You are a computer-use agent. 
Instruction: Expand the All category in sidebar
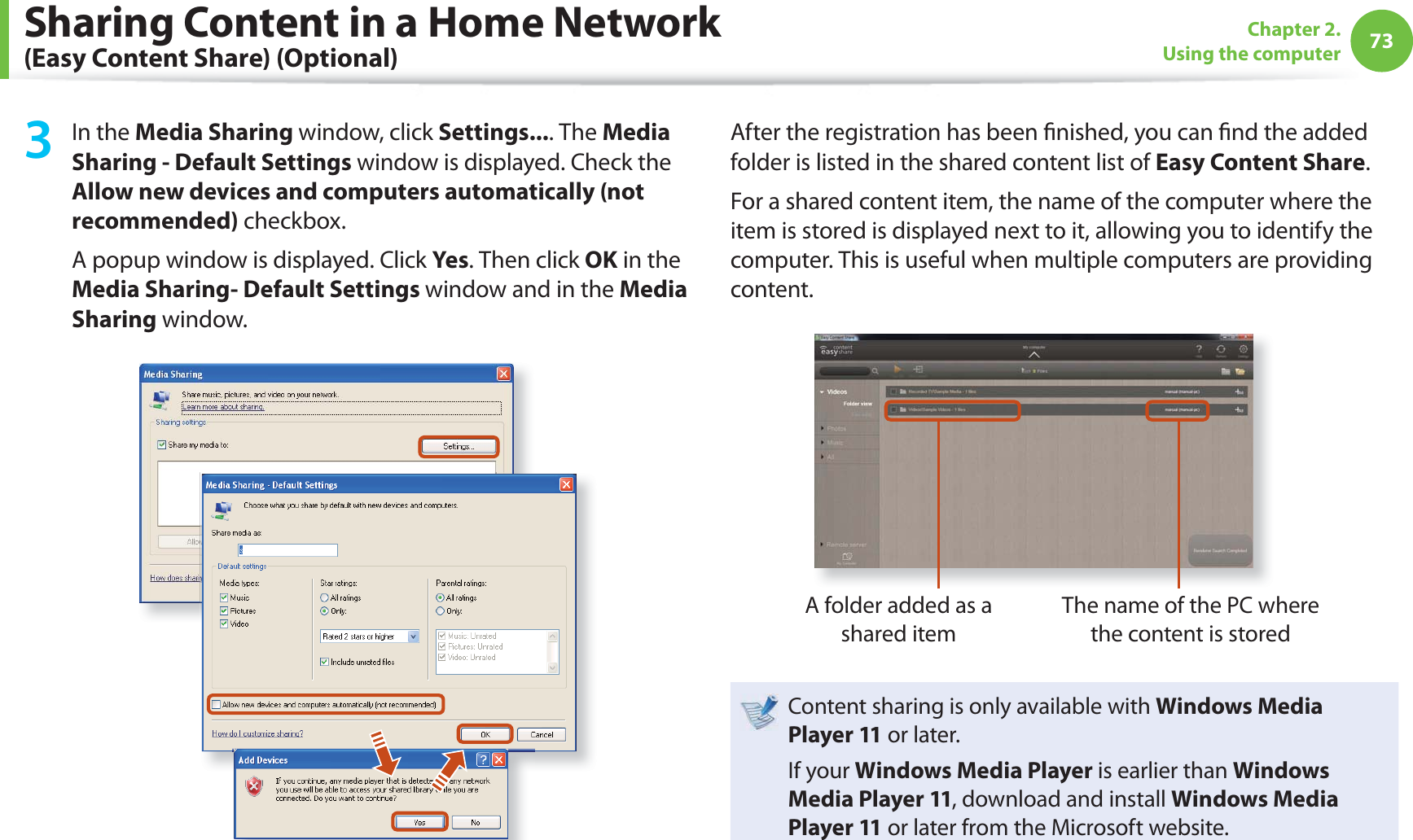(x=822, y=457)
